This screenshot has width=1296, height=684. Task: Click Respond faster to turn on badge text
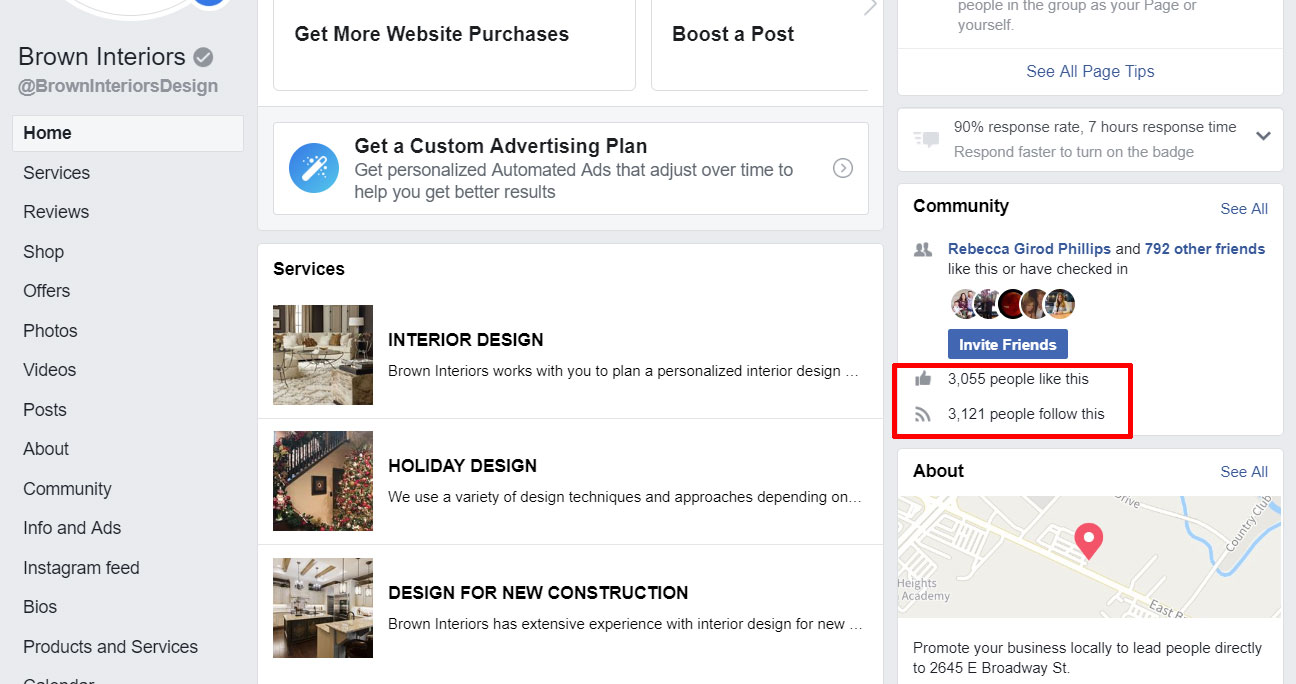pyautogui.click(x=1074, y=152)
